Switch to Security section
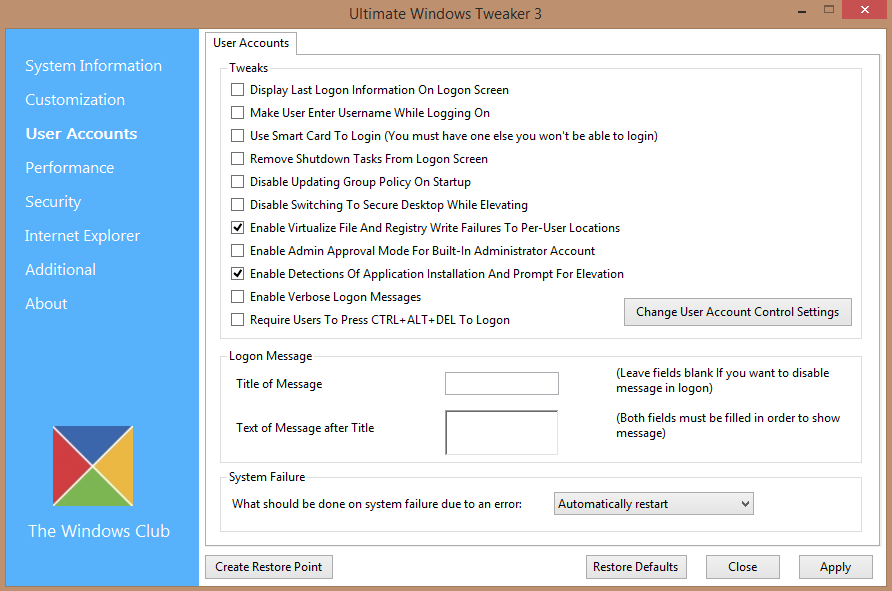The width and height of the screenshot is (892, 591). click(53, 202)
